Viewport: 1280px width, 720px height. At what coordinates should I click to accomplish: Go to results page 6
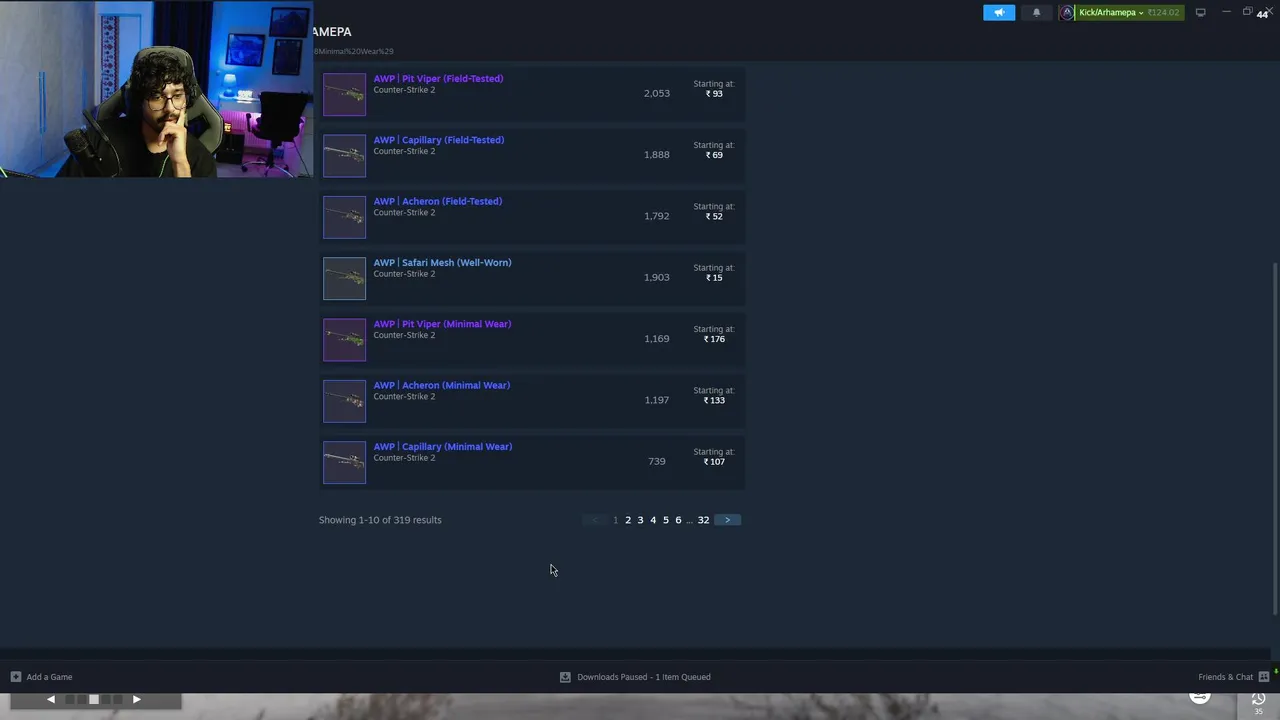[x=678, y=520]
